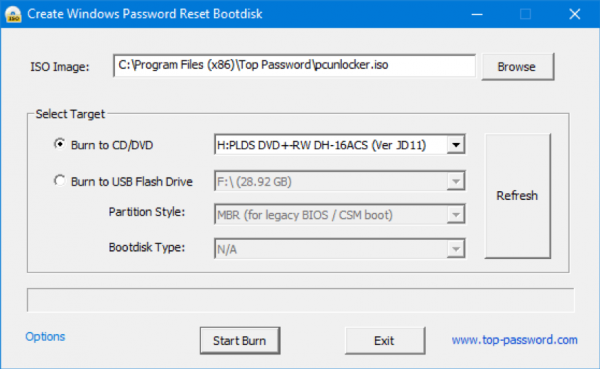Image resolution: width=600 pixels, height=369 pixels.
Task: Click the Exit button
Action: tap(385, 340)
